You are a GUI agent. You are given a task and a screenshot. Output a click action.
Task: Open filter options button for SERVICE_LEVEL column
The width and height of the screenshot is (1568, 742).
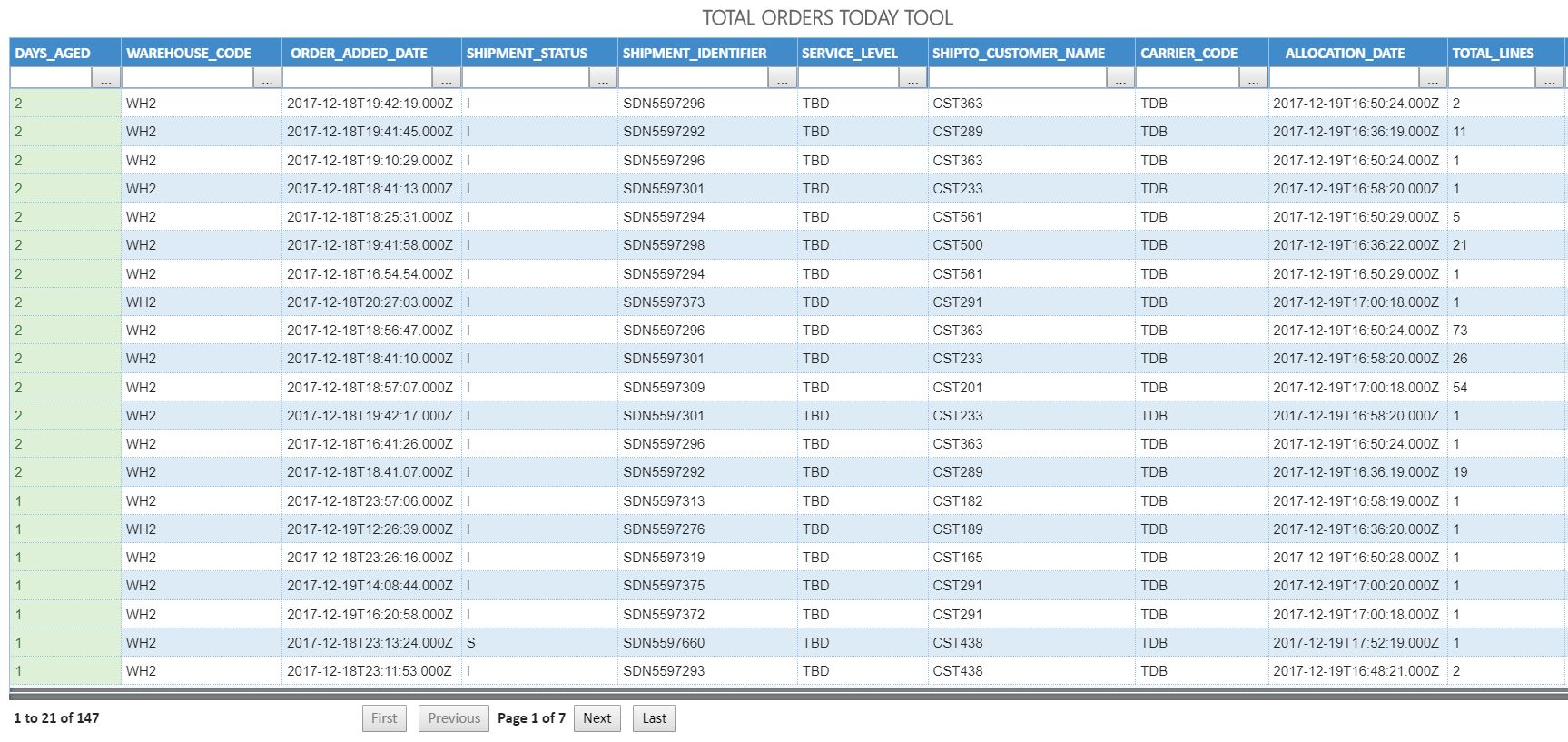coord(912,80)
